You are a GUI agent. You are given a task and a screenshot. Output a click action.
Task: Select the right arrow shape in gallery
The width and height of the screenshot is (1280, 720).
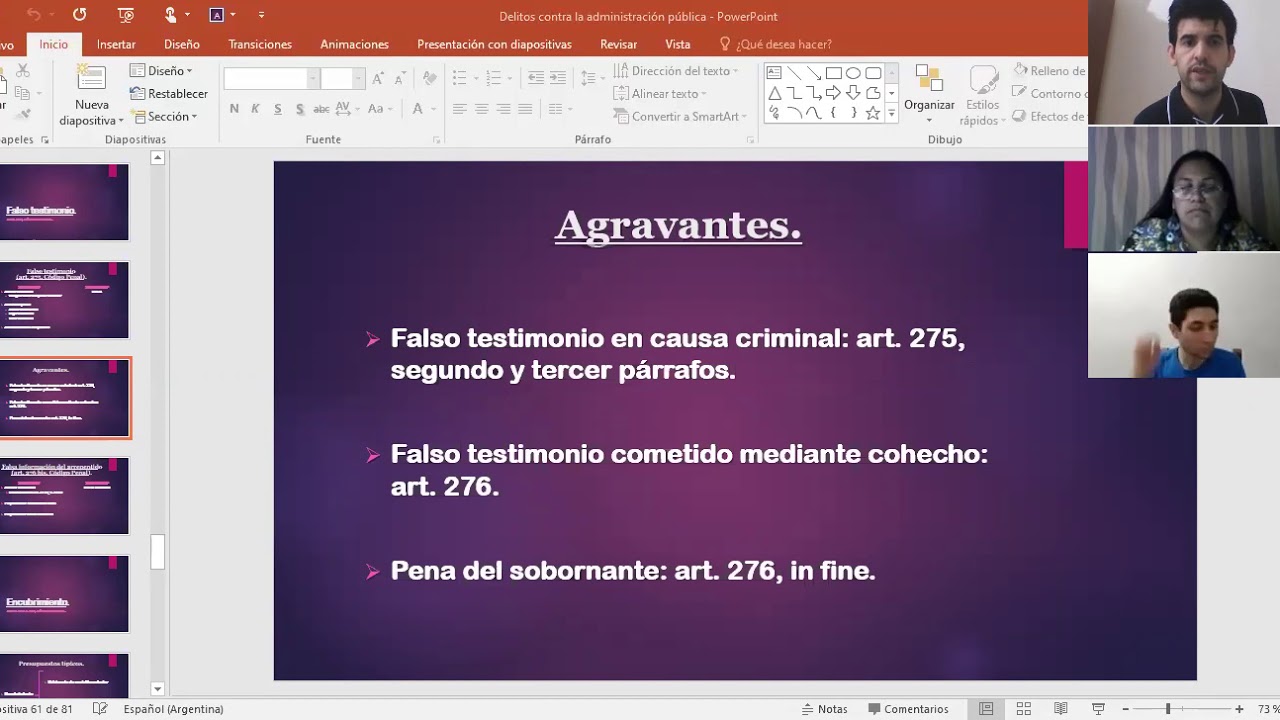pyautogui.click(x=833, y=93)
